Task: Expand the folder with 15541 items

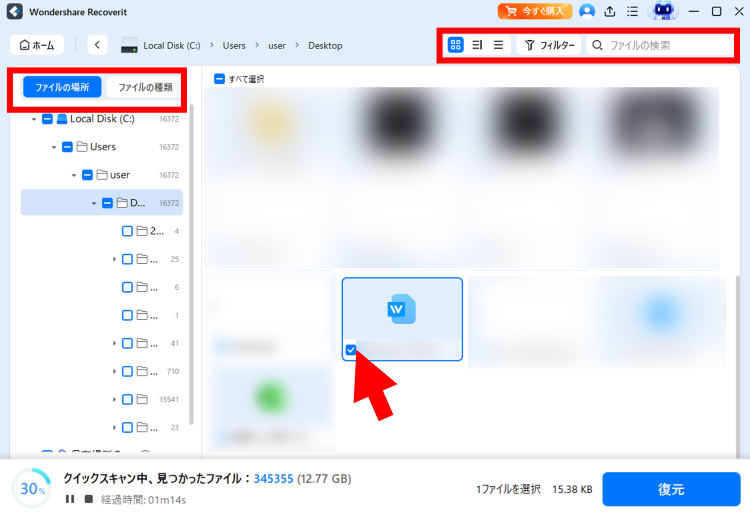Action: point(114,399)
